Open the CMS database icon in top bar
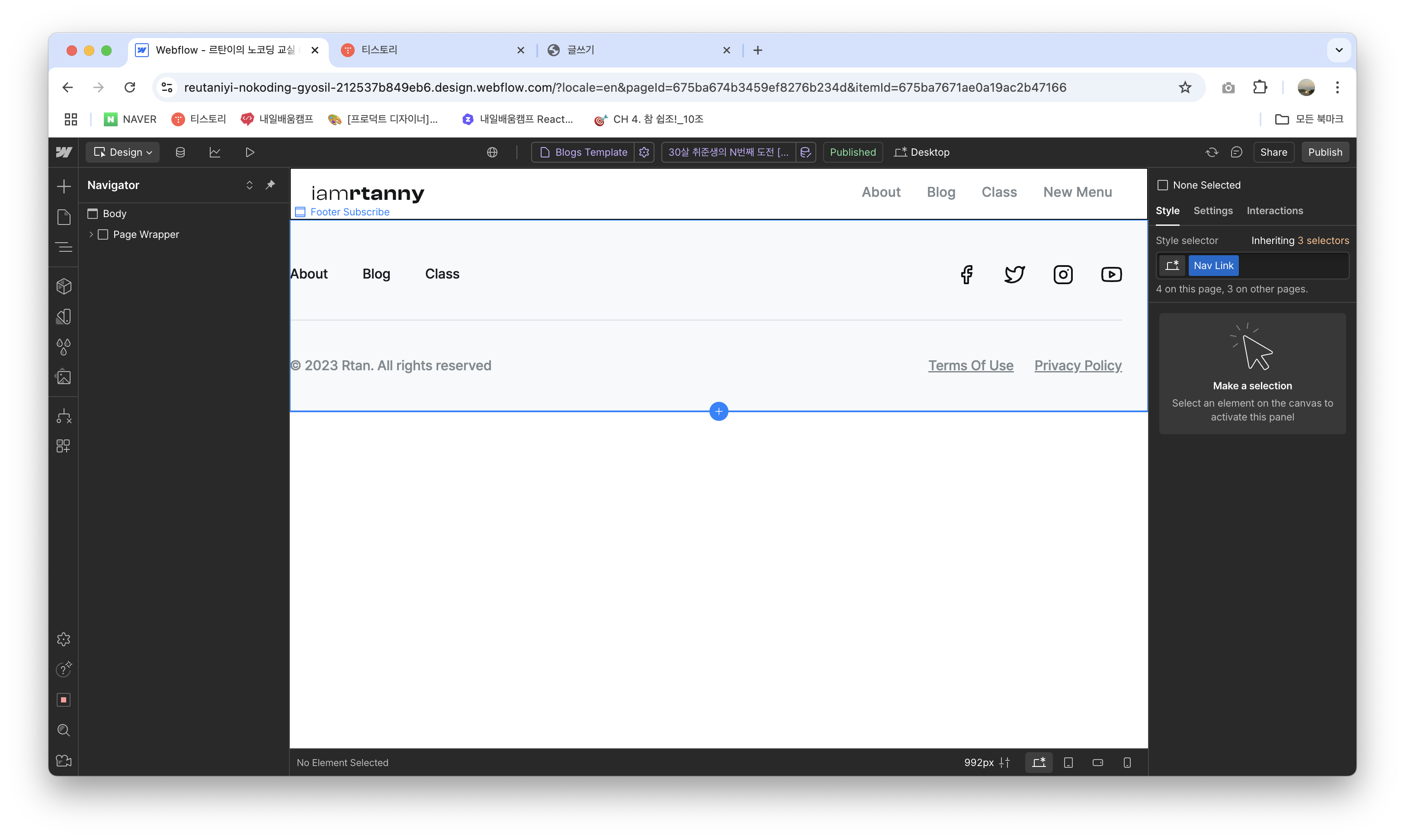The image size is (1405, 840). coord(180,152)
